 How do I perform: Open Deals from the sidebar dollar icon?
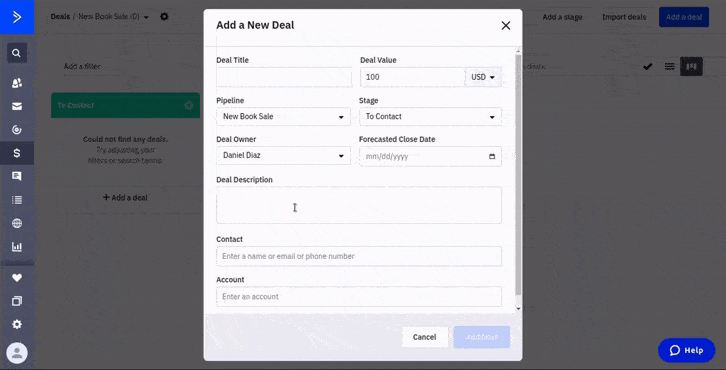[17, 153]
